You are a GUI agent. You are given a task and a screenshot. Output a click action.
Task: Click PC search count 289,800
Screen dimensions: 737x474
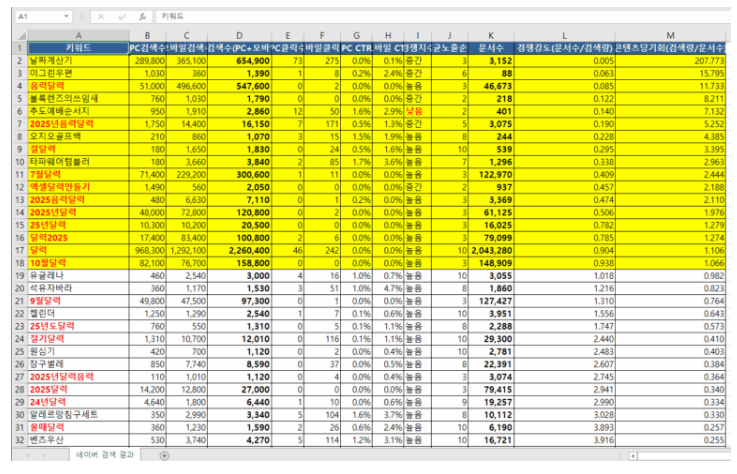[x=147, y=61]
